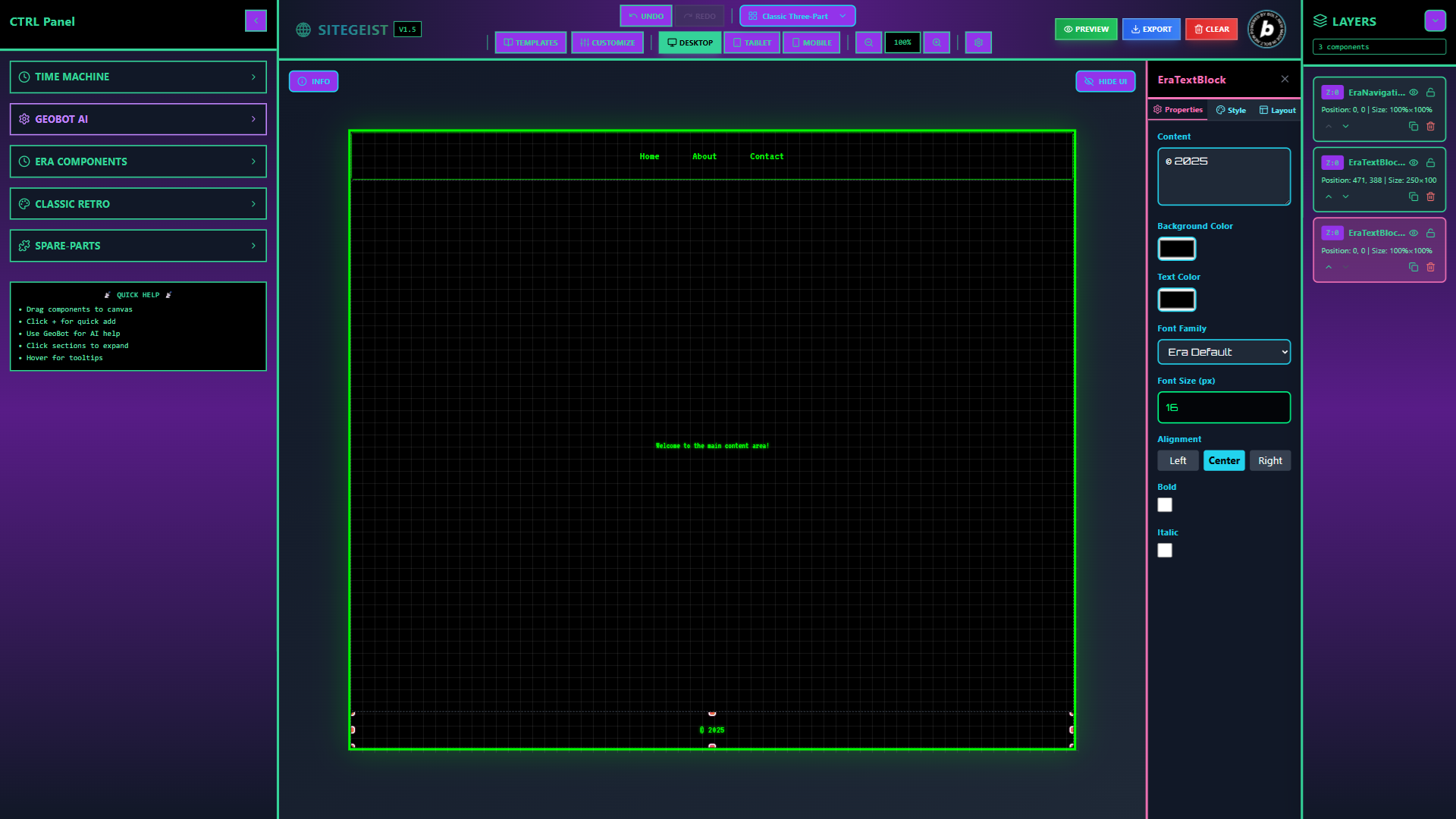Screen dimensions: 1456x819
Task: Switch to the Layout tab
Action: click(1278, 110)
